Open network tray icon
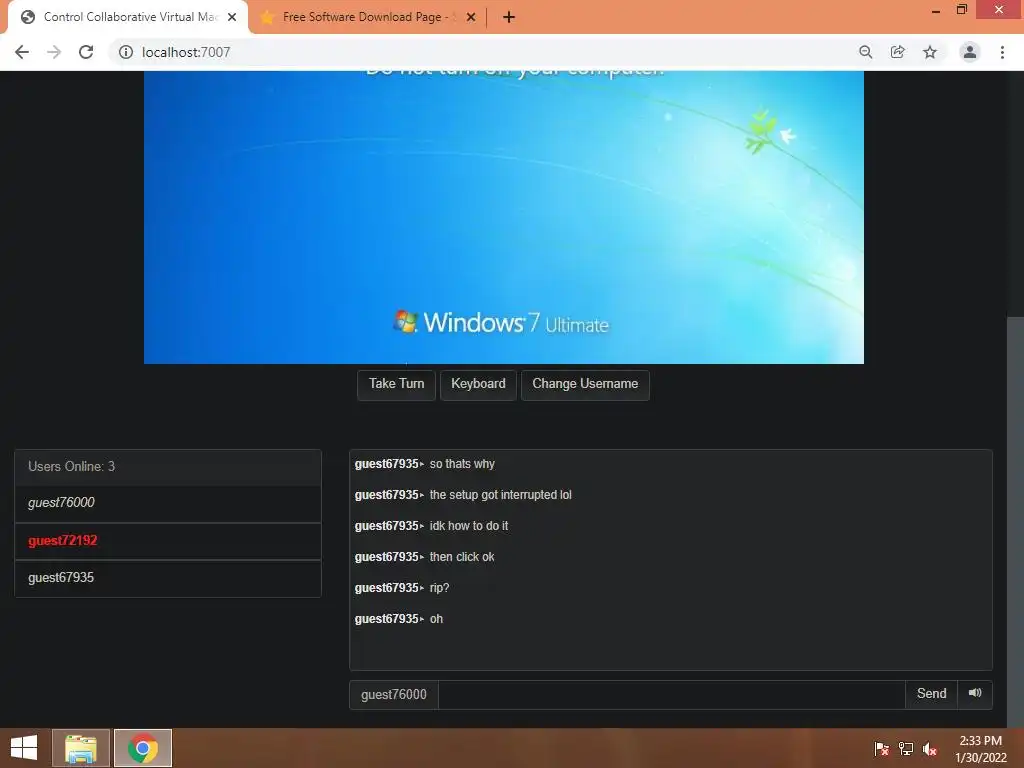Viewport: 1024px width, 768px height. [906, 749]
